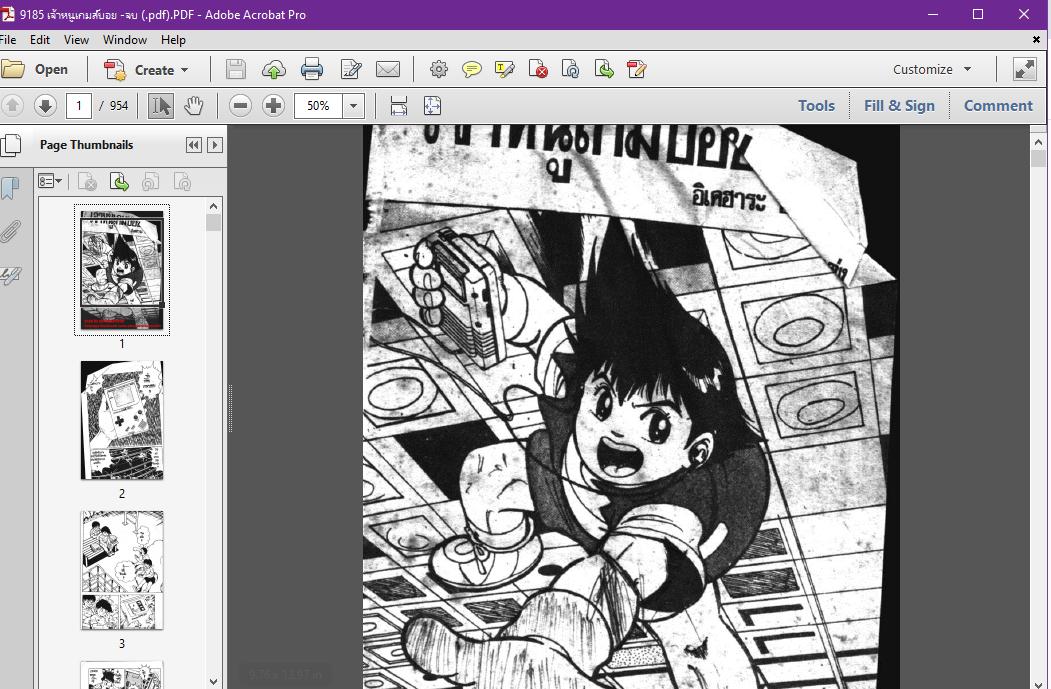Image resolution: width=1051 pixels, height=689 pixels.
Task: Click the Save floppy disk icon
Action: (x=235, y=69)
